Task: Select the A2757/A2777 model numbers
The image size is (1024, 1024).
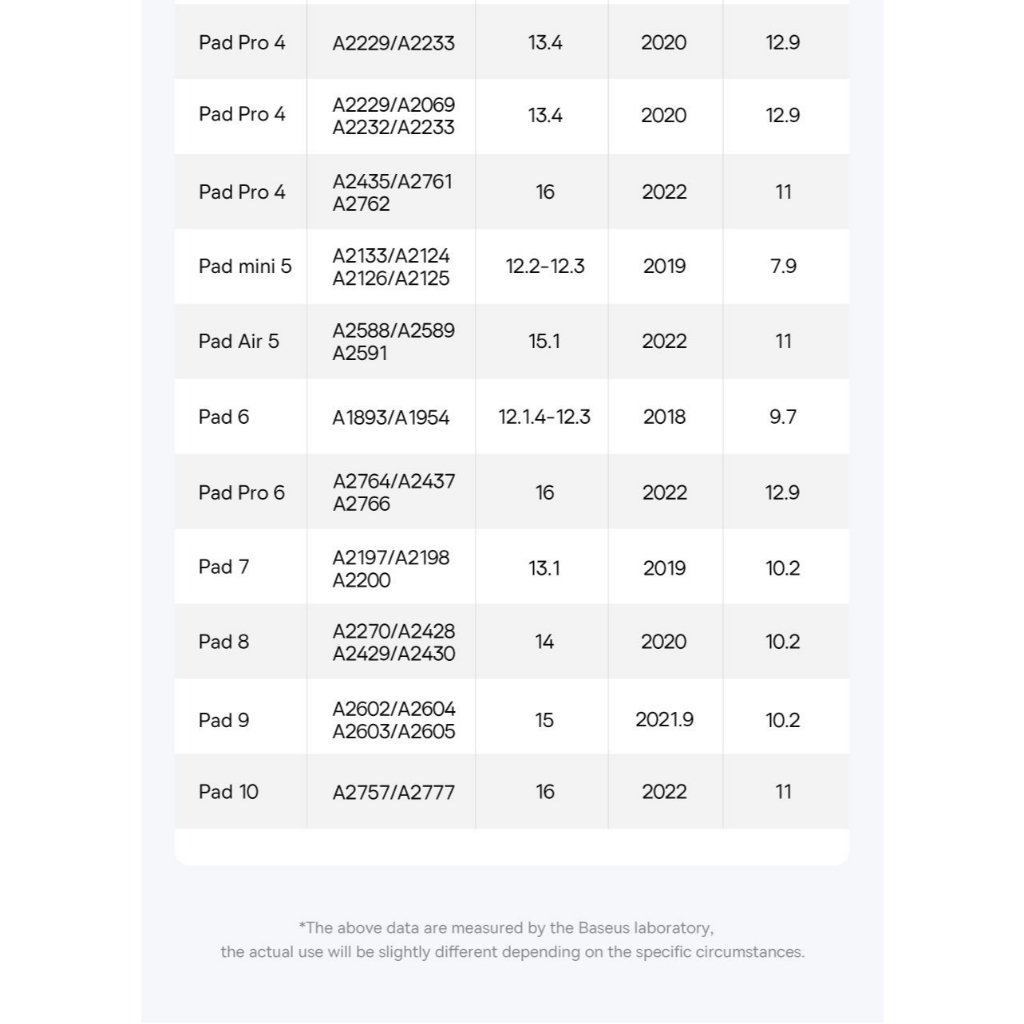Action: (x=393, y=793)
